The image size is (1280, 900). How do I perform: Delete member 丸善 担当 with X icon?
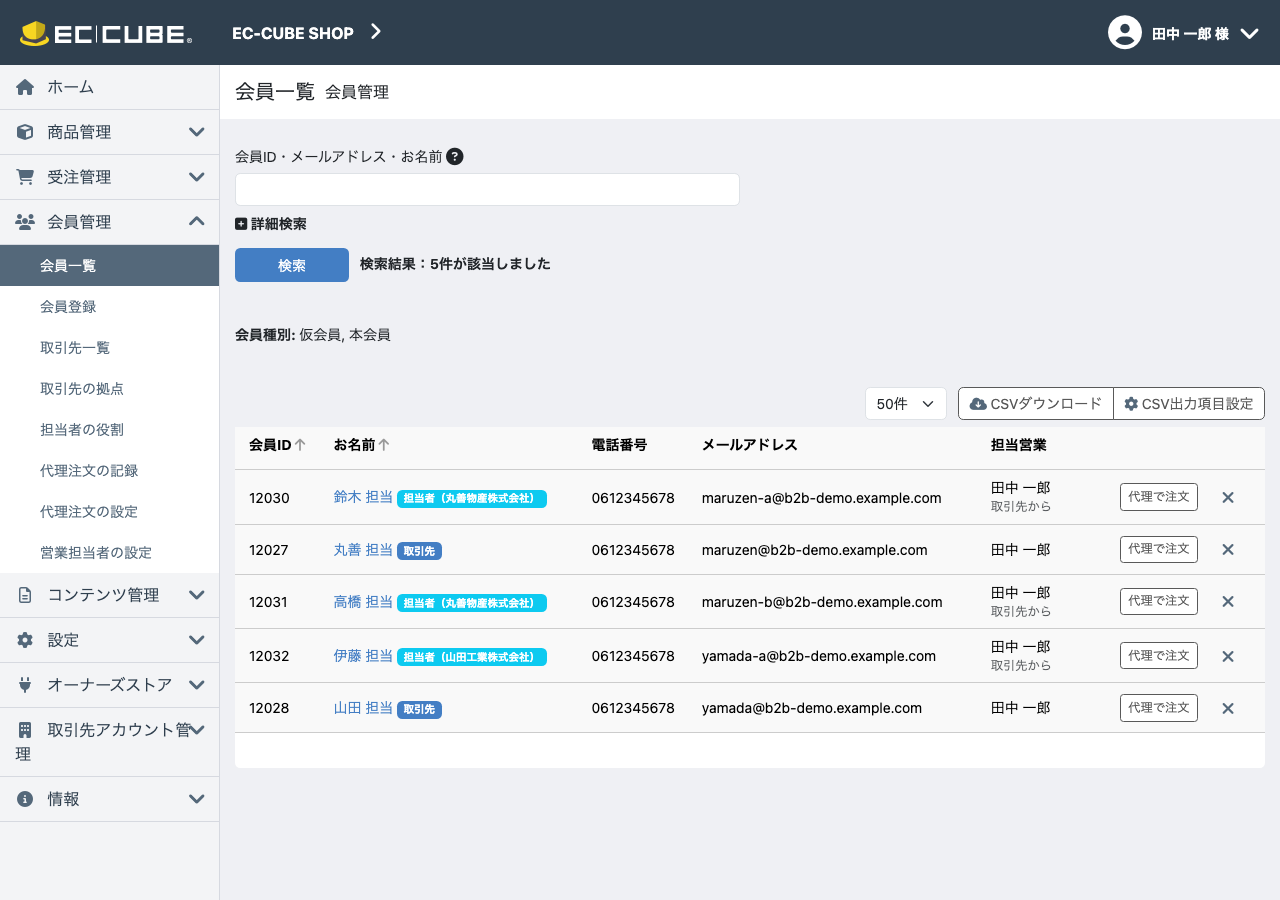click(1228, 549)
